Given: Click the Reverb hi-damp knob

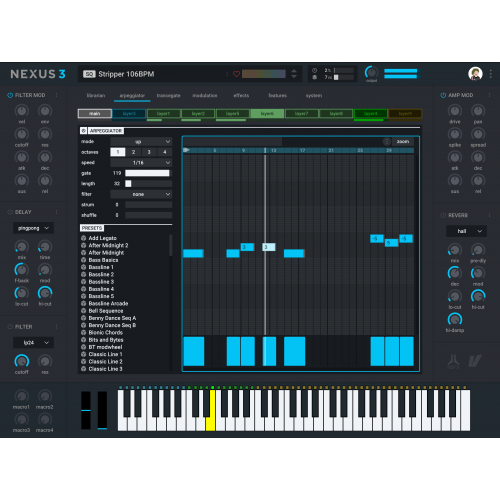Looking at the screenshot, I should tap(455, 319).
